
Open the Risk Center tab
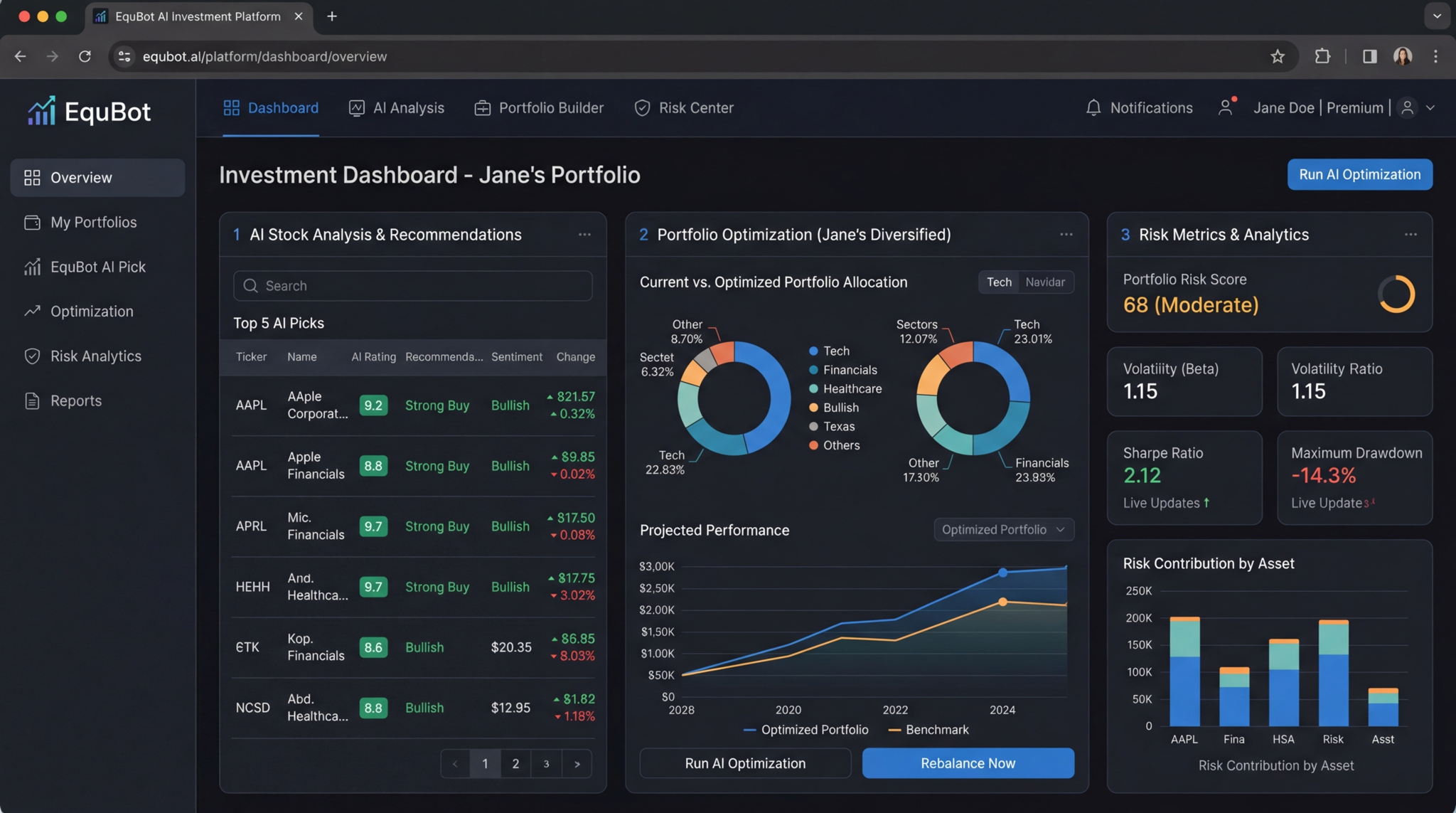pyautogui.click(x=683, y=107)
